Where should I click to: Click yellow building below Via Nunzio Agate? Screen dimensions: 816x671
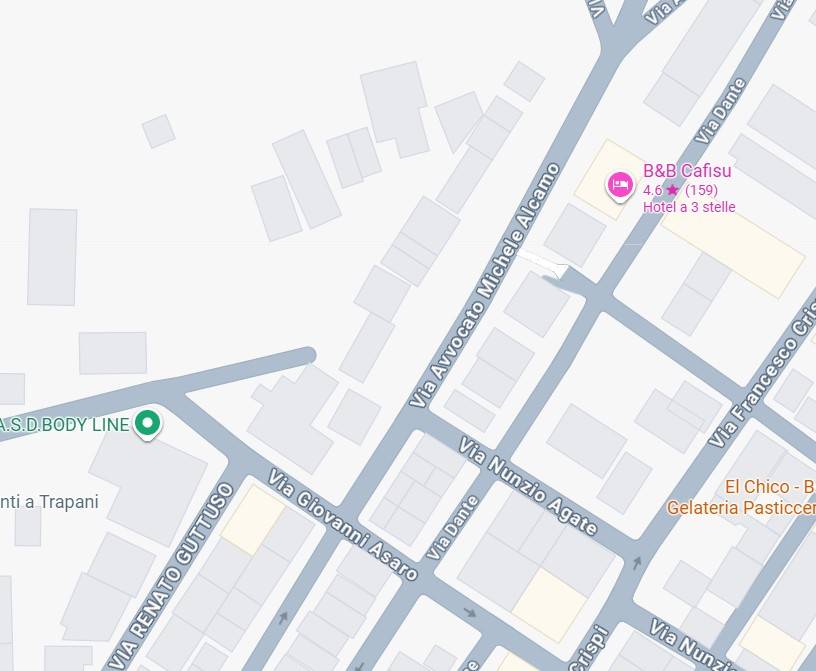click(550, 605)
